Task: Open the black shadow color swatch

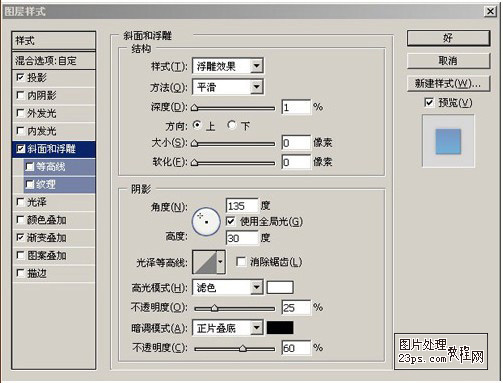Action: [x=280, y=328]
